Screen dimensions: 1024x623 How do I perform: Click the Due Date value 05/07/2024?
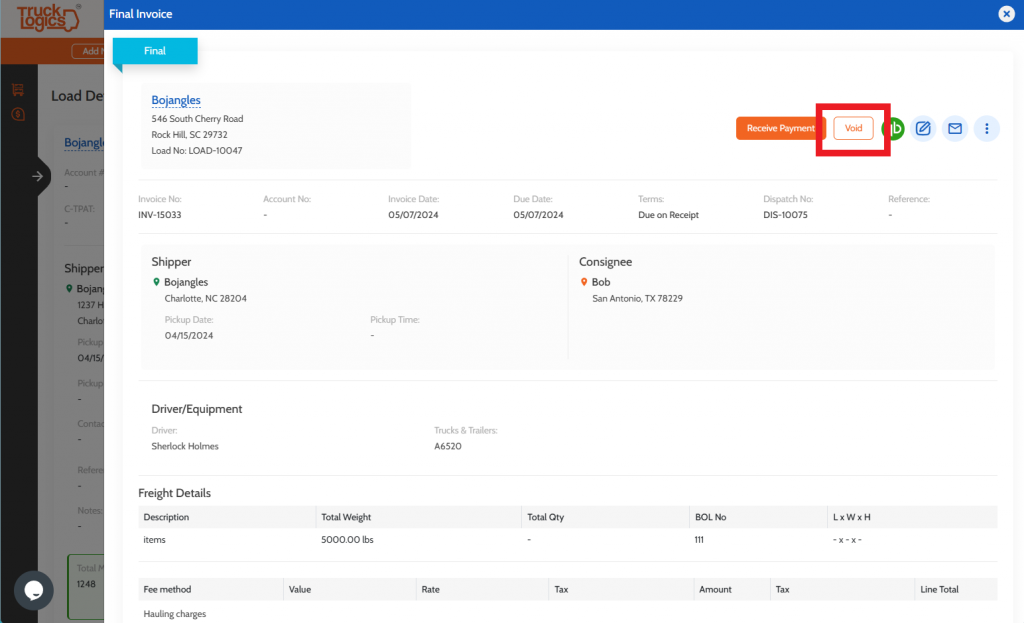[538, 215]
